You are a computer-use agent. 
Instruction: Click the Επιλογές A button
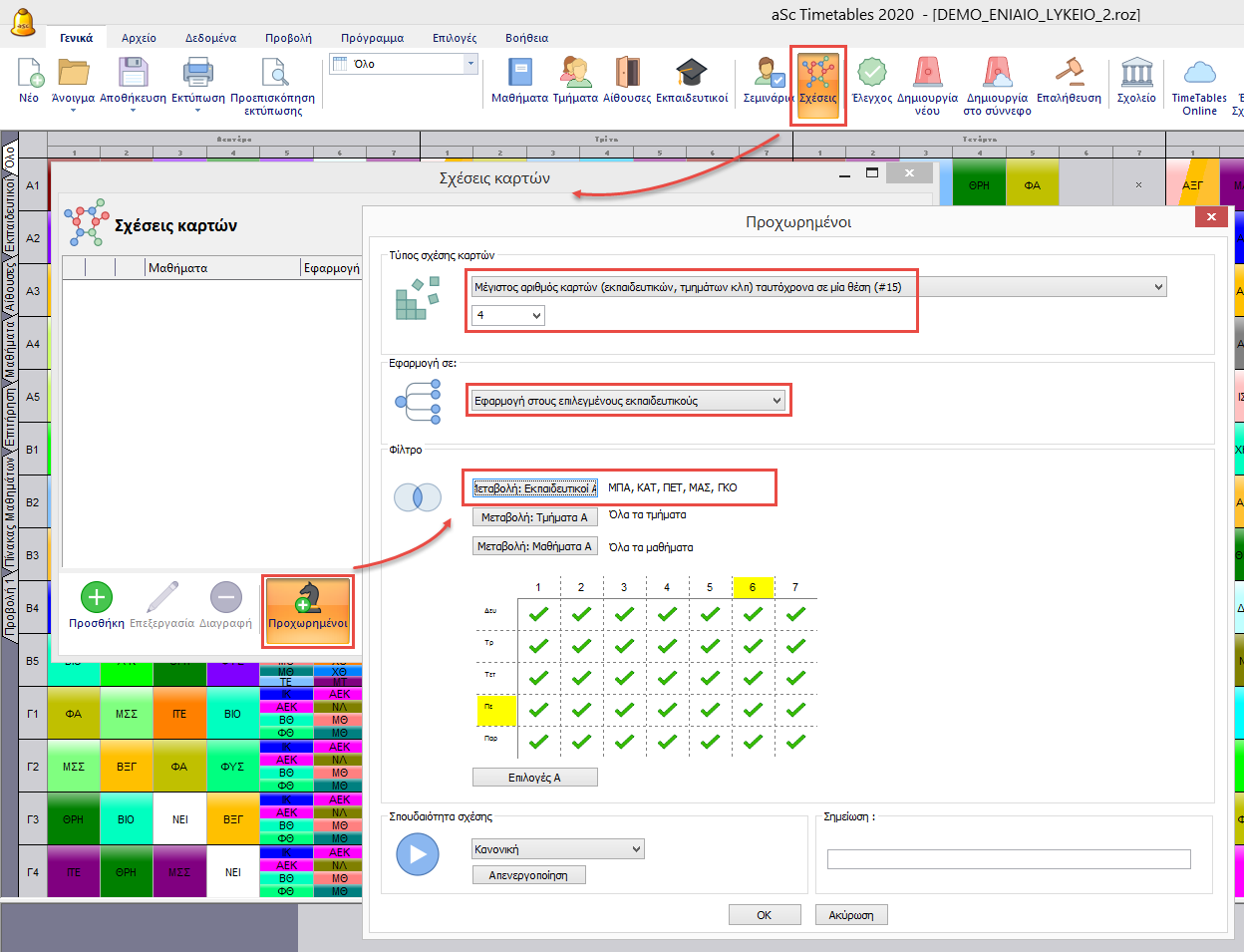click(534, 778)
